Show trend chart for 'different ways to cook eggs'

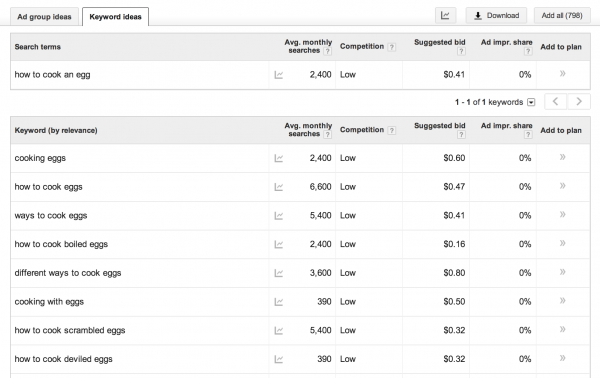click(x=279, y=273)
